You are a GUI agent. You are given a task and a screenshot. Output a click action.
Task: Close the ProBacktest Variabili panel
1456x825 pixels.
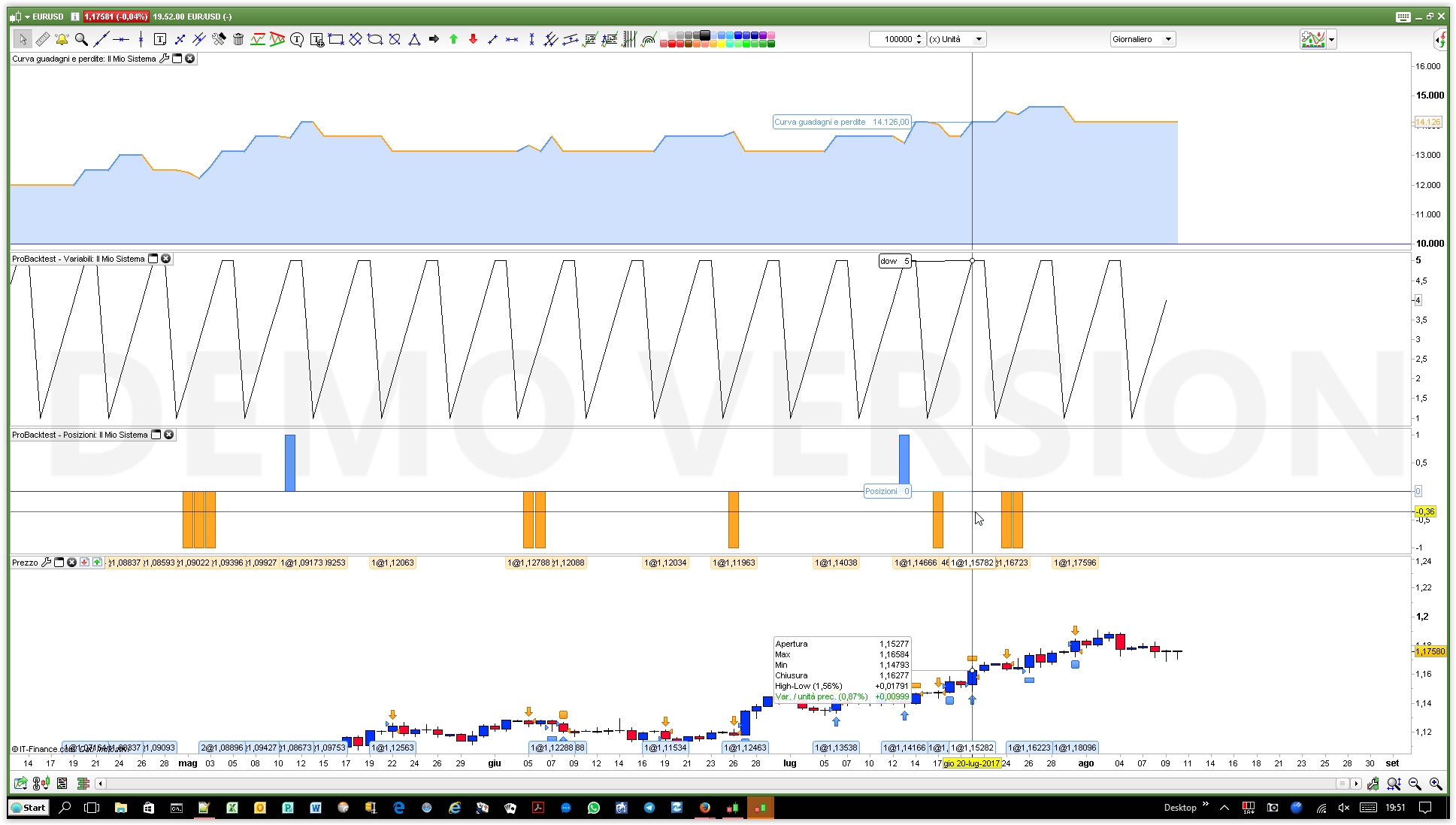coord(166,259)
